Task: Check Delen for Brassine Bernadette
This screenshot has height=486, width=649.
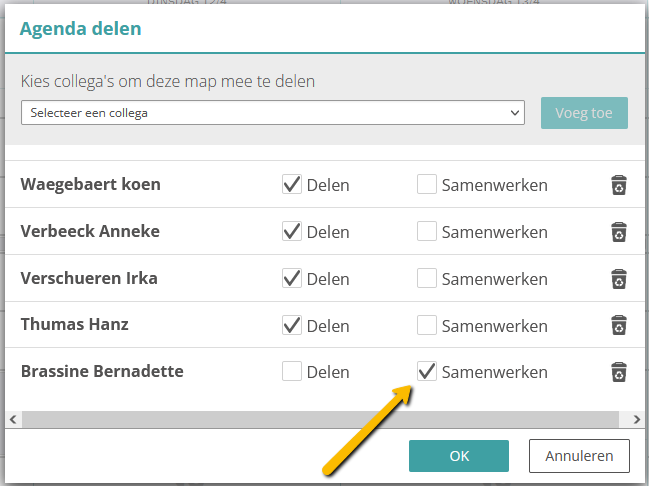Action: pos(292,371)
